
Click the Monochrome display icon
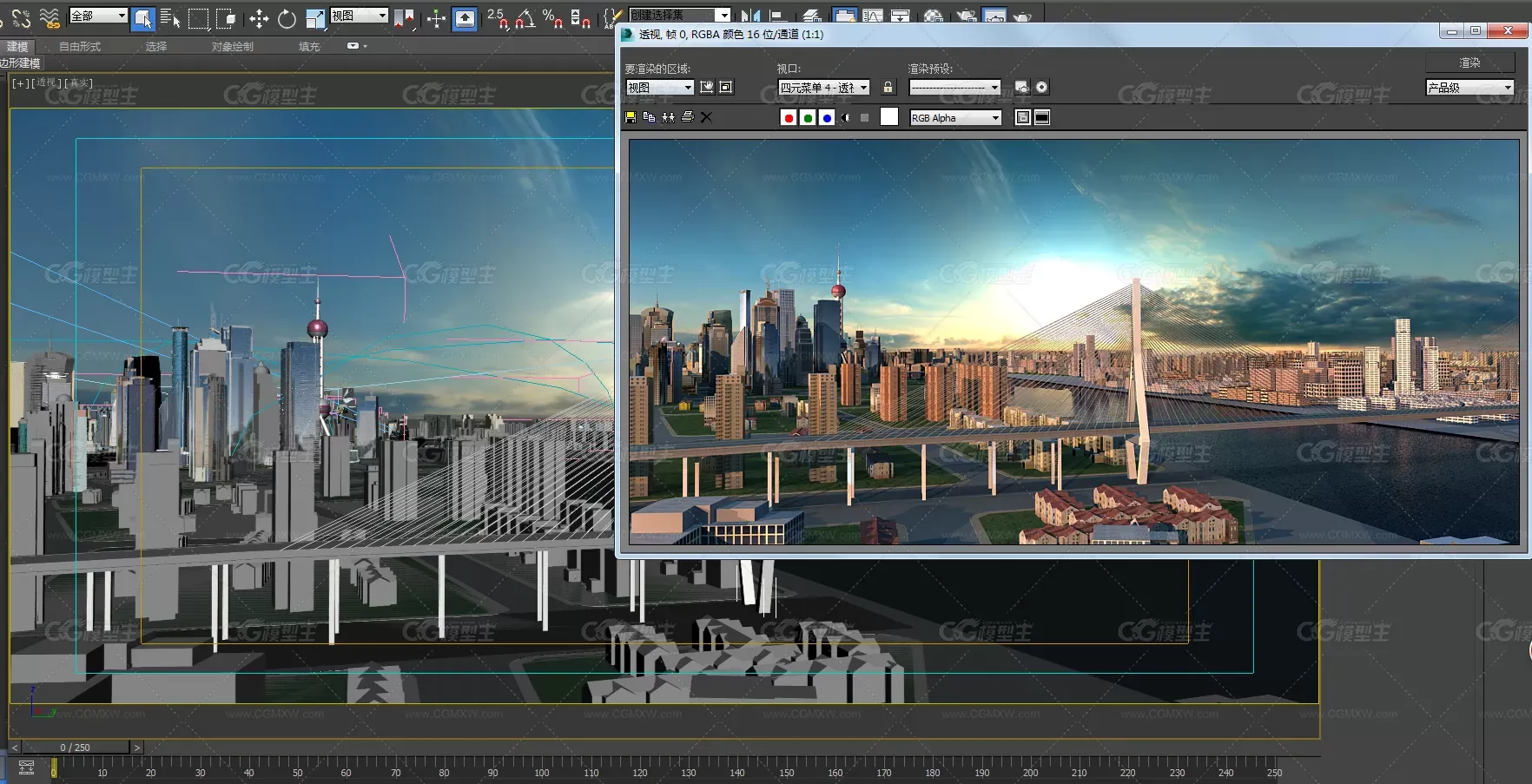864,117
